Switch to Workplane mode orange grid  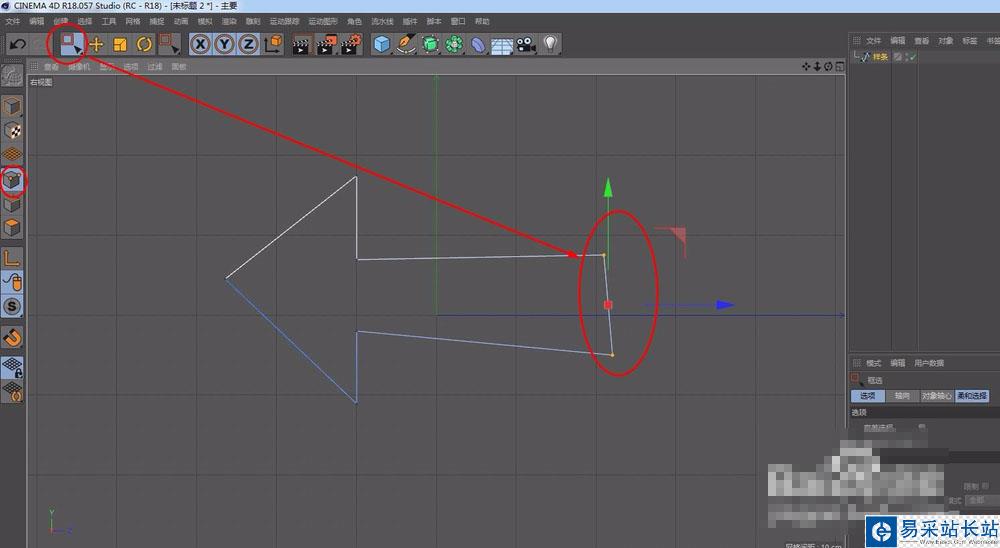[x=12, y=154]
